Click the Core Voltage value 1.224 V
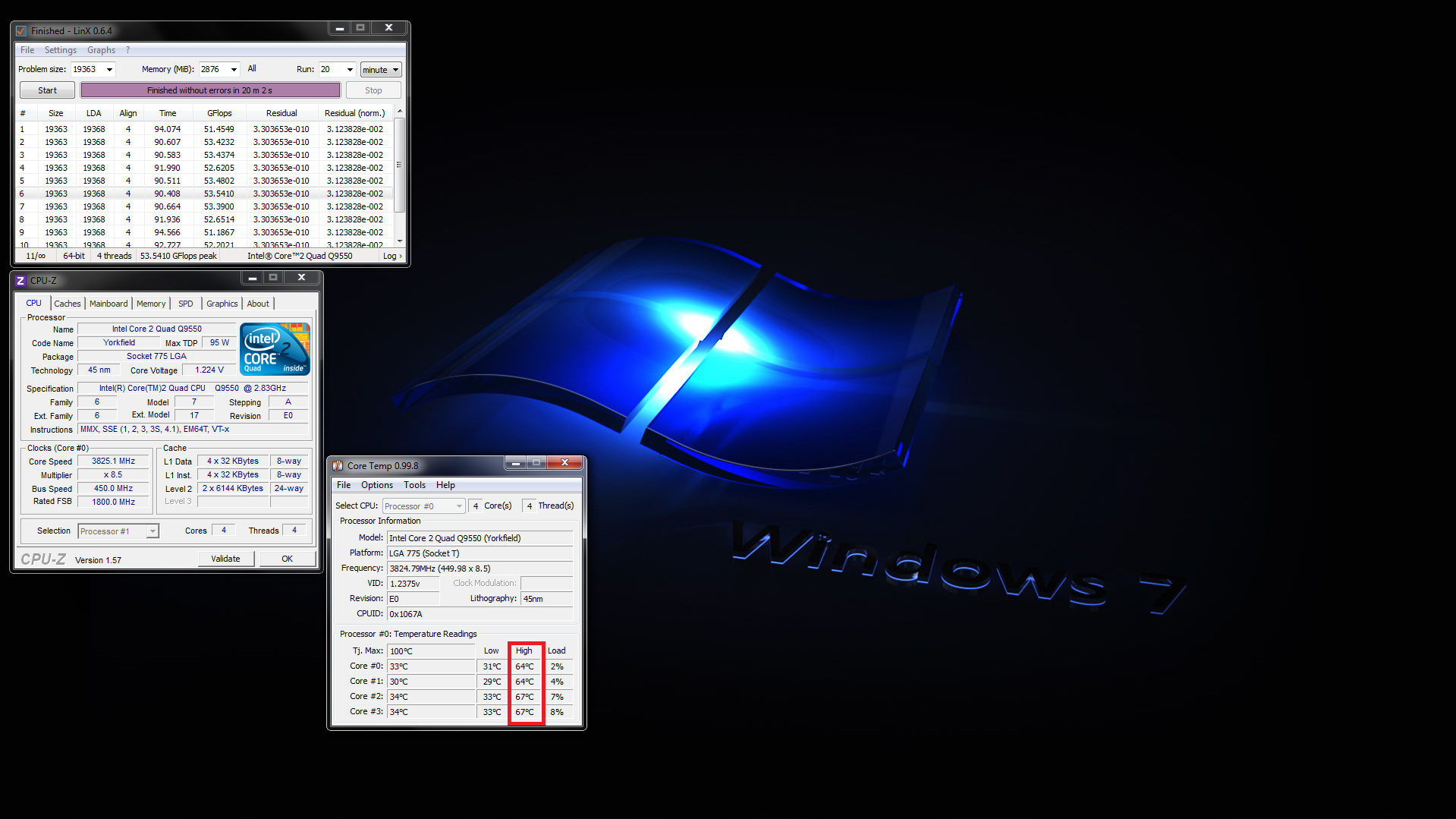The height and width of the screenshot is (819, 1456). 209,370
